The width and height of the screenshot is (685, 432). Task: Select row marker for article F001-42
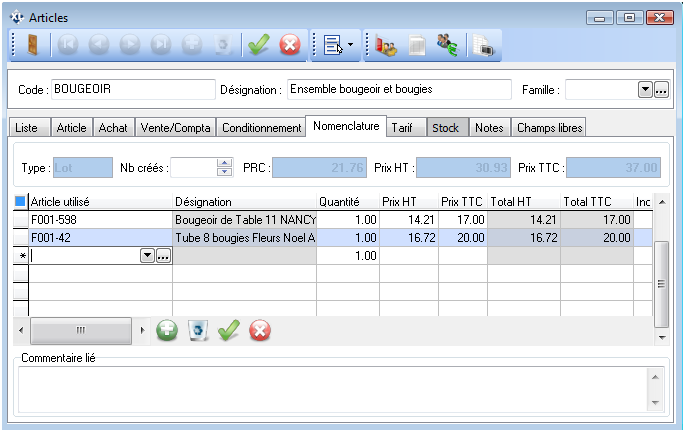coord(20,237)
